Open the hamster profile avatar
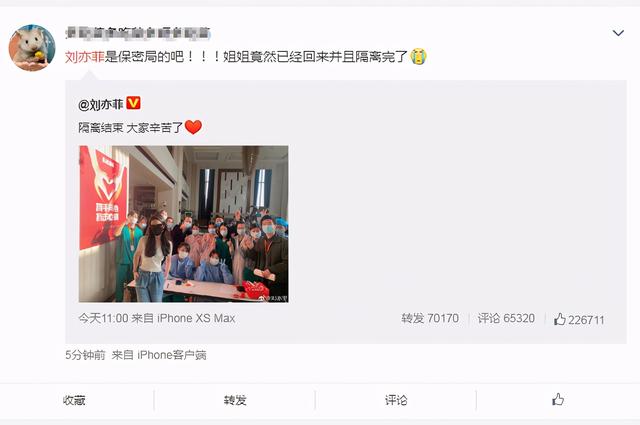 32,48
